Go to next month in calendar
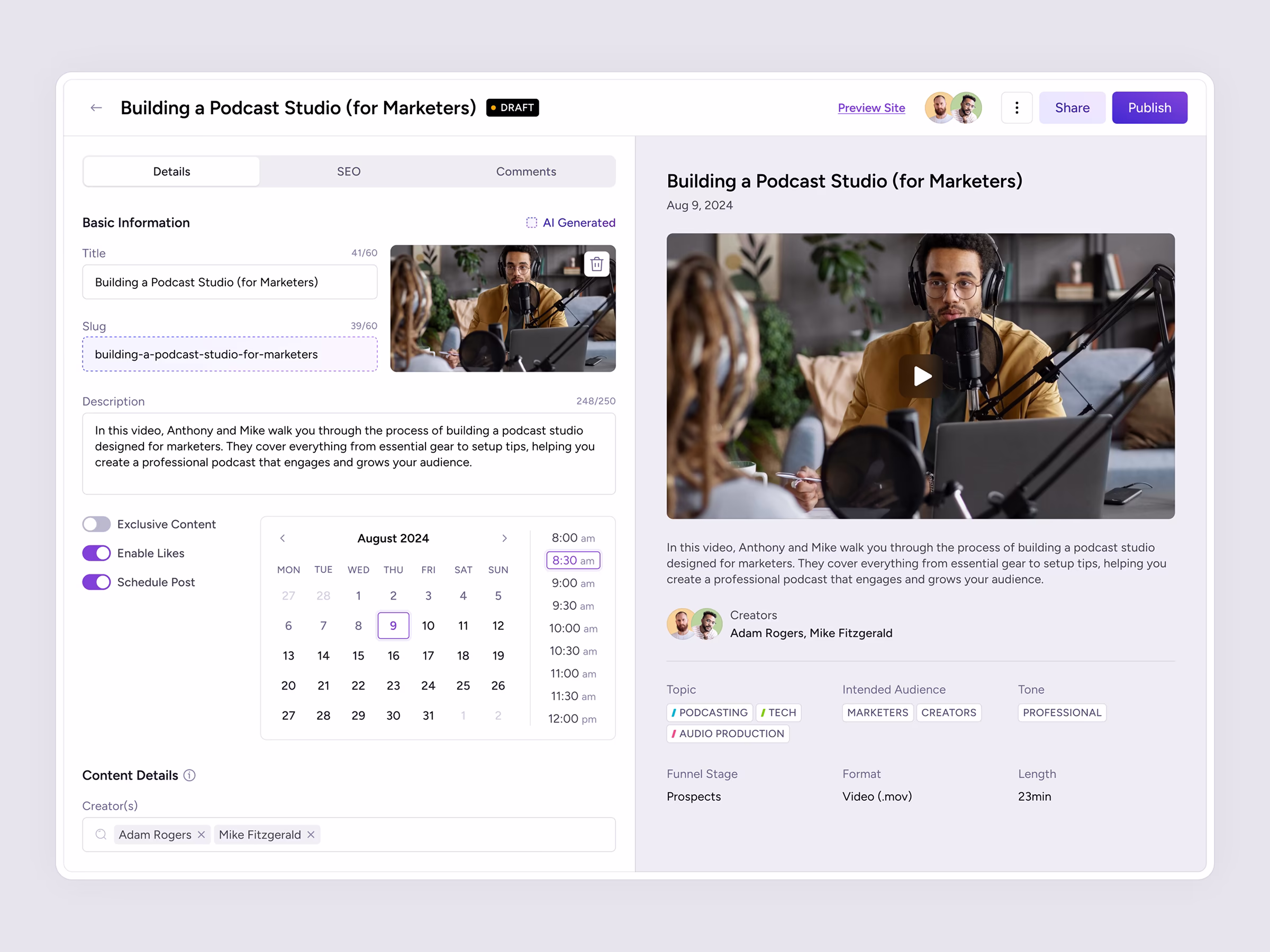 pyautogui.click(x=504, y=538)
